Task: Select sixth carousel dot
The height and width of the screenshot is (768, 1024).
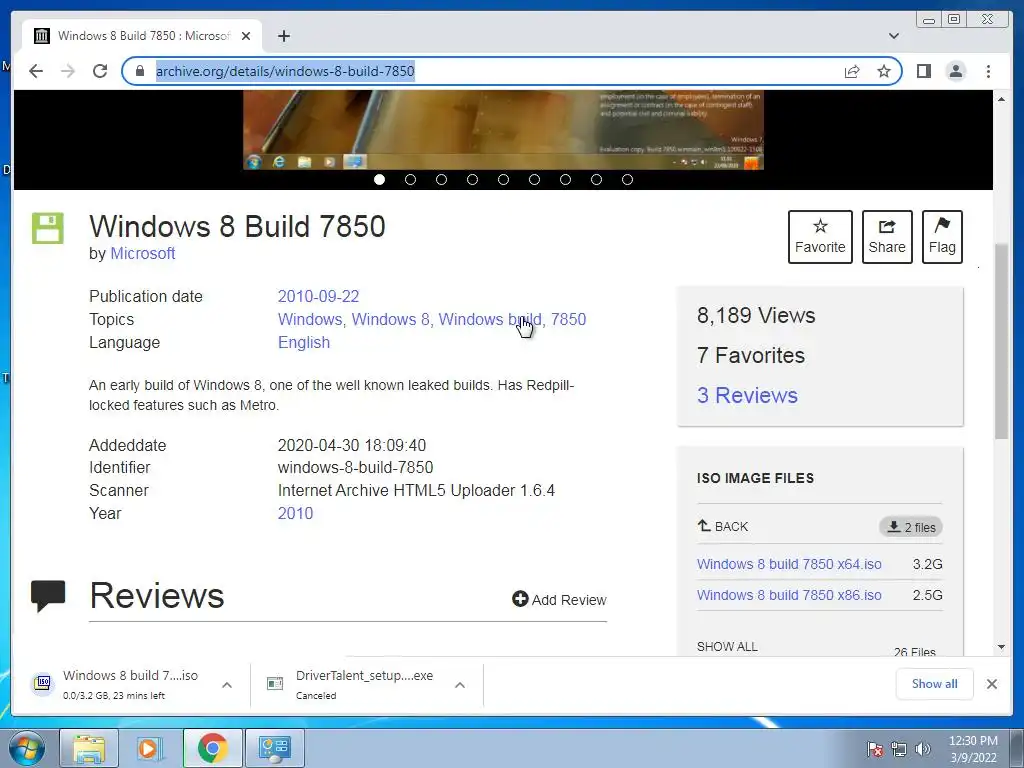Action: (x=534, y=179)
